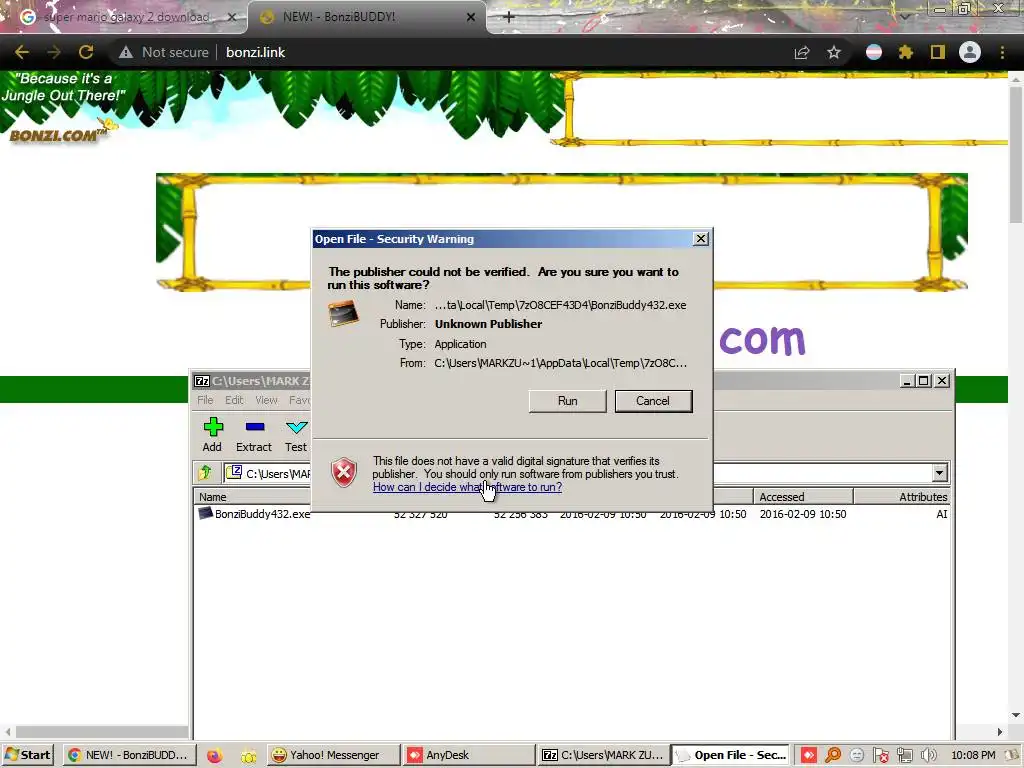Image resolution: width=1024 pixels, height=768 pixels.
Task: Toggle the browser side panel
Action: pos(938,52)
